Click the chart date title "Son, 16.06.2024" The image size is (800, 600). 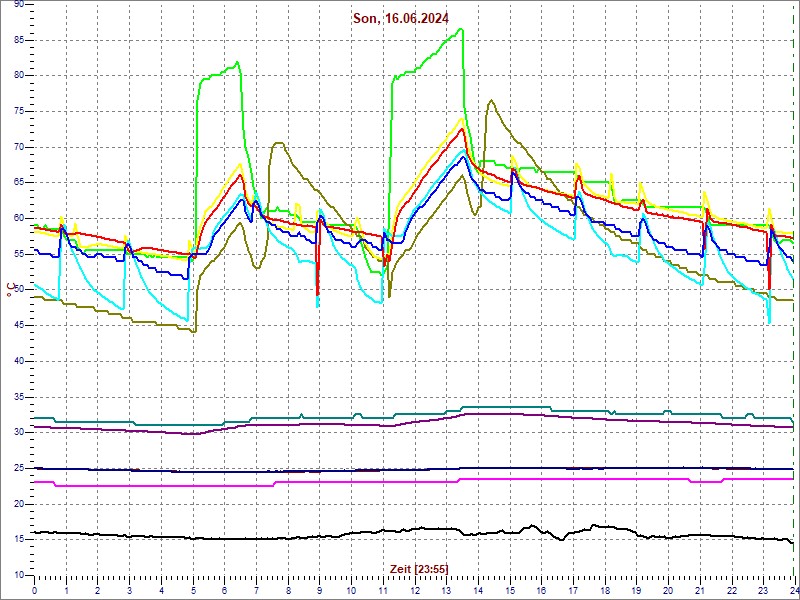(x=401, y=19)
